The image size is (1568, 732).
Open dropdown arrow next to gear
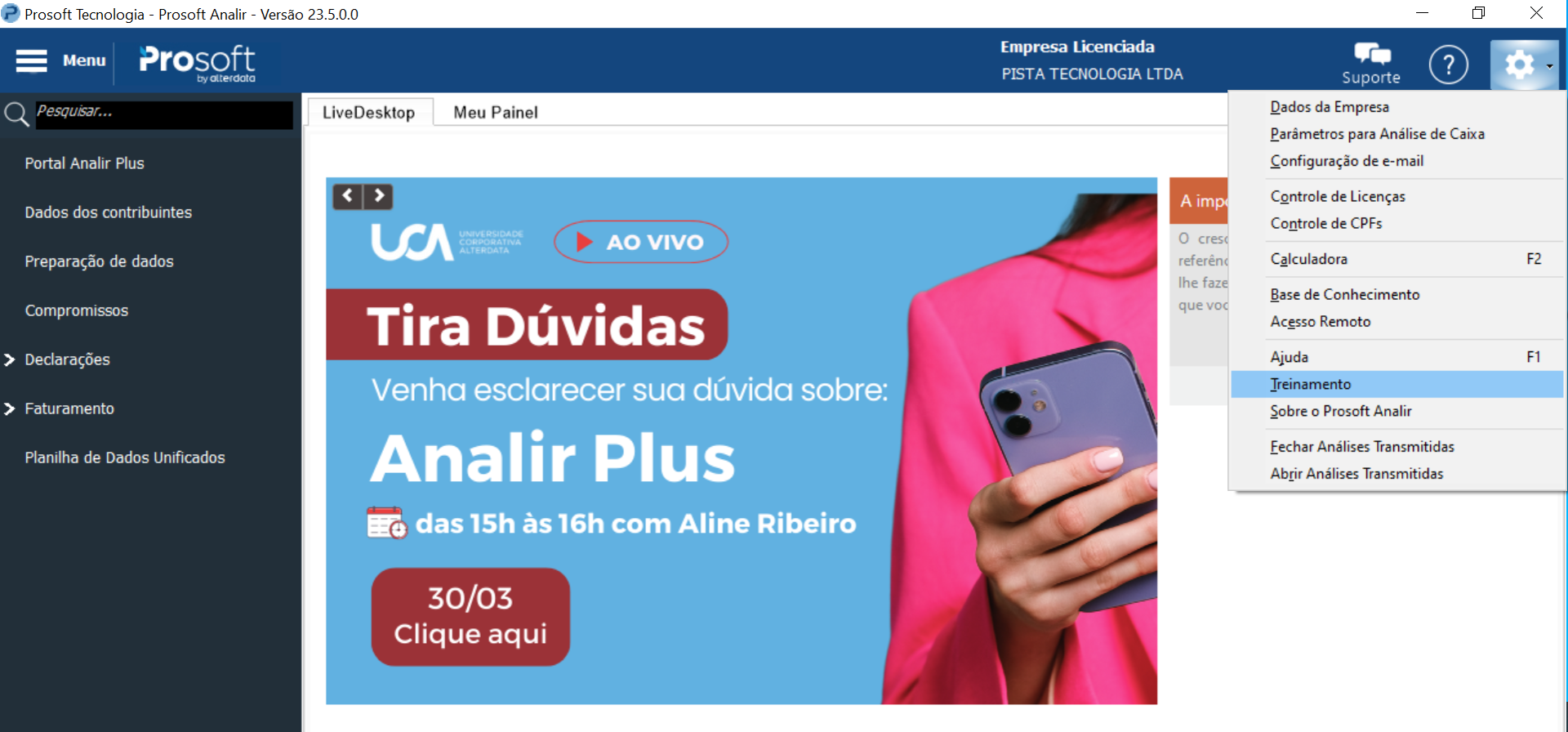coord(1549,66)
